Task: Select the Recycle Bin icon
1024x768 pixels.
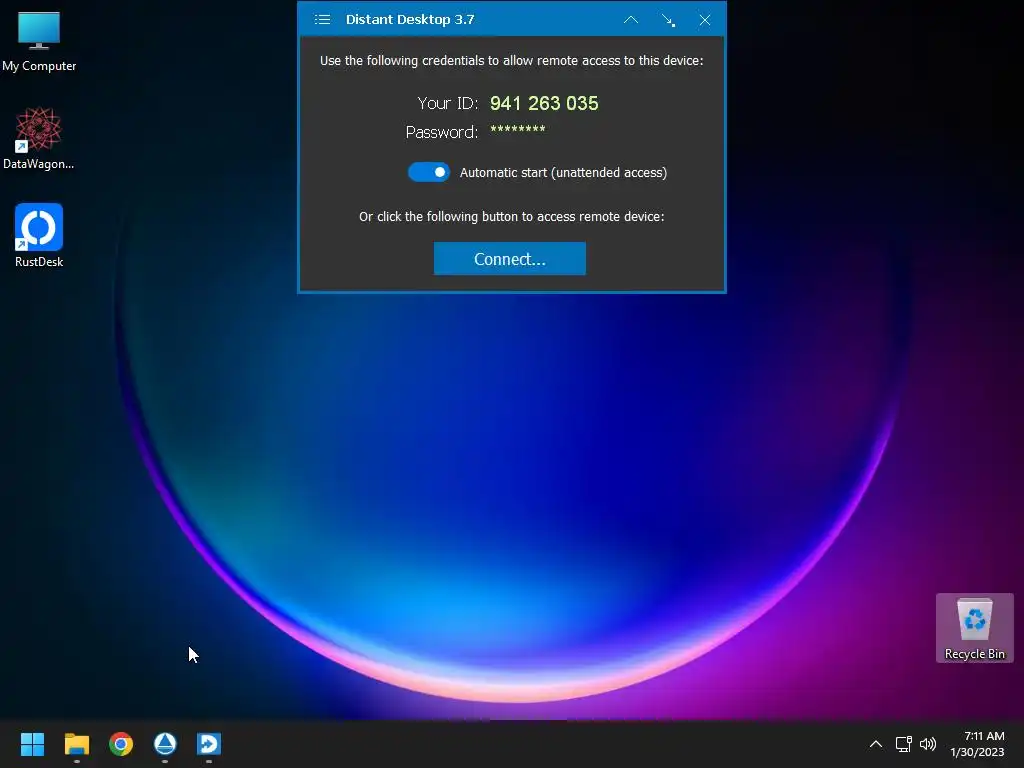Action: (974, 628)
